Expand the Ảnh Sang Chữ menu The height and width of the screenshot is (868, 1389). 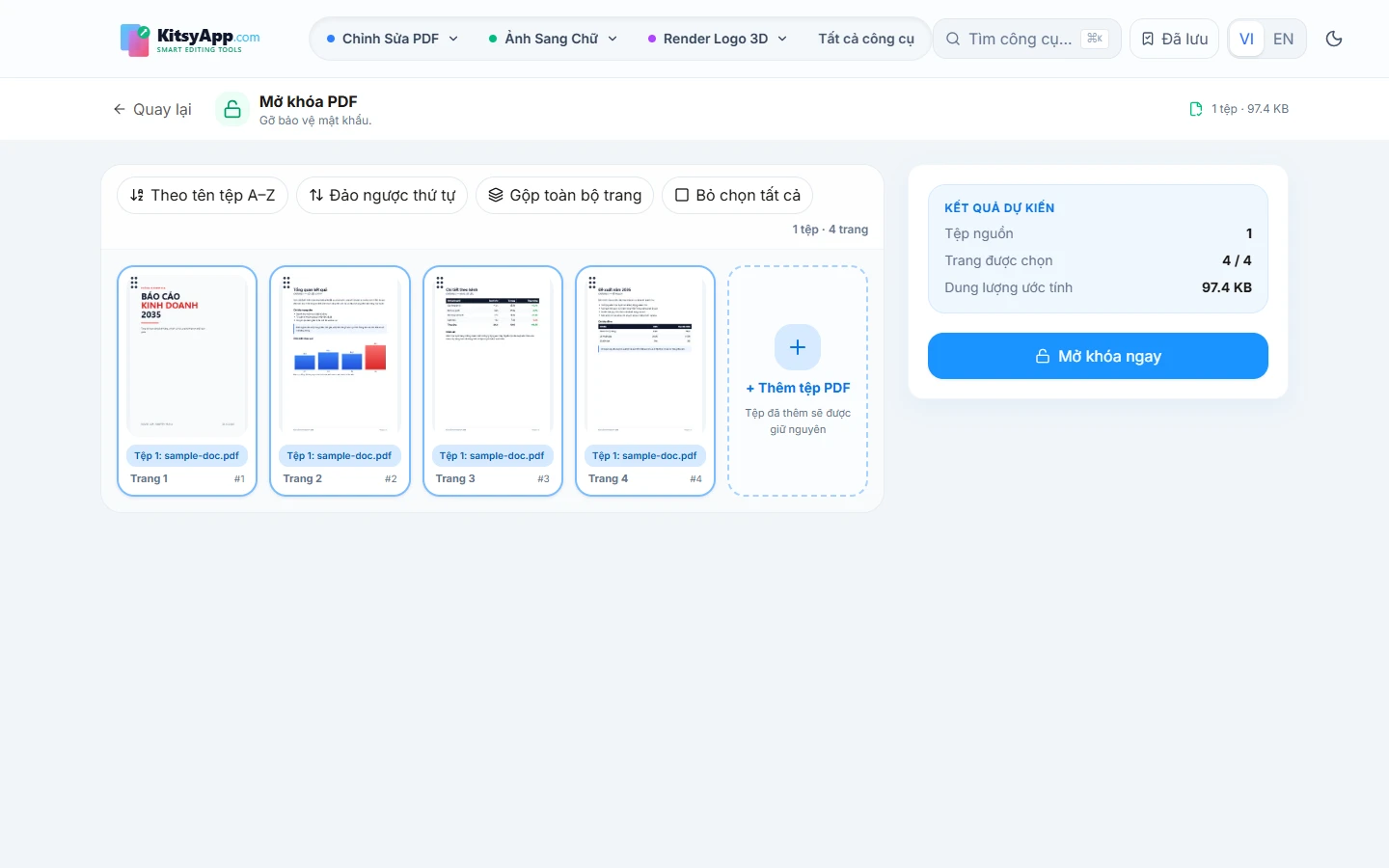(553, 39)
